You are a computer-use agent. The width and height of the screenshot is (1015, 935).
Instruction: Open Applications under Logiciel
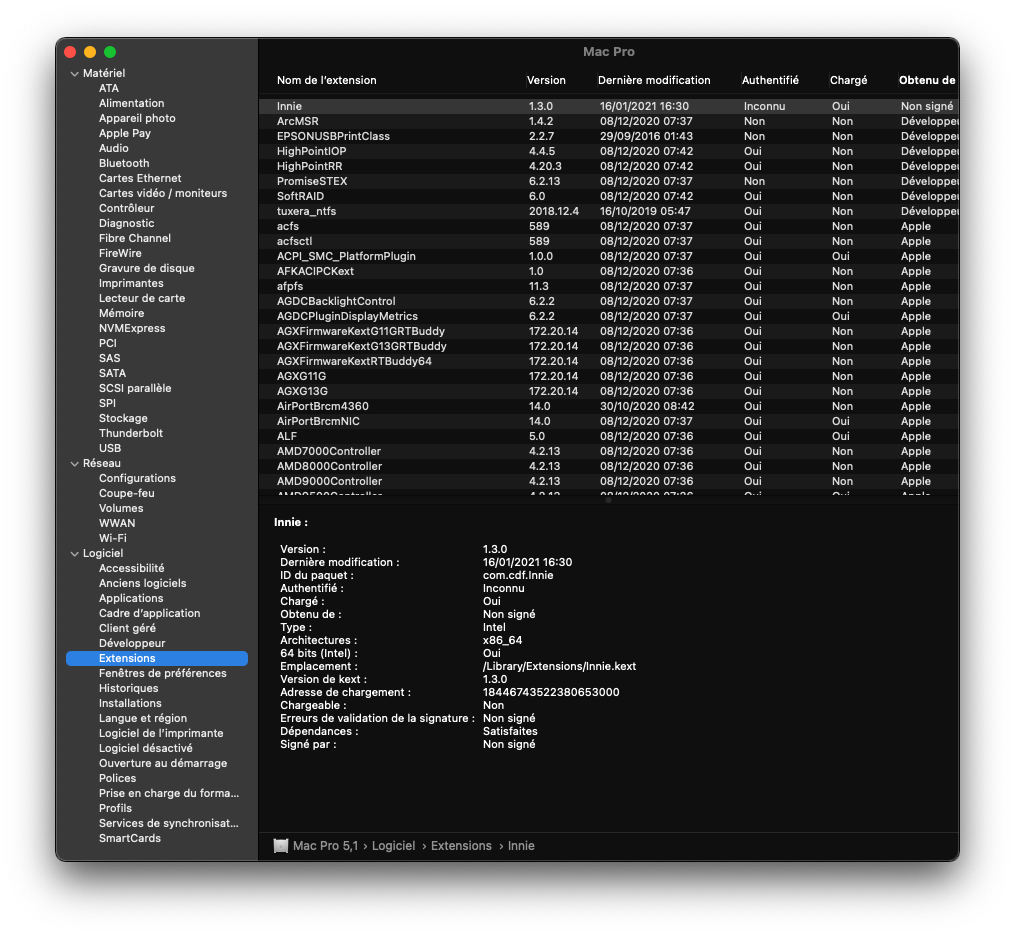(131, 598)
